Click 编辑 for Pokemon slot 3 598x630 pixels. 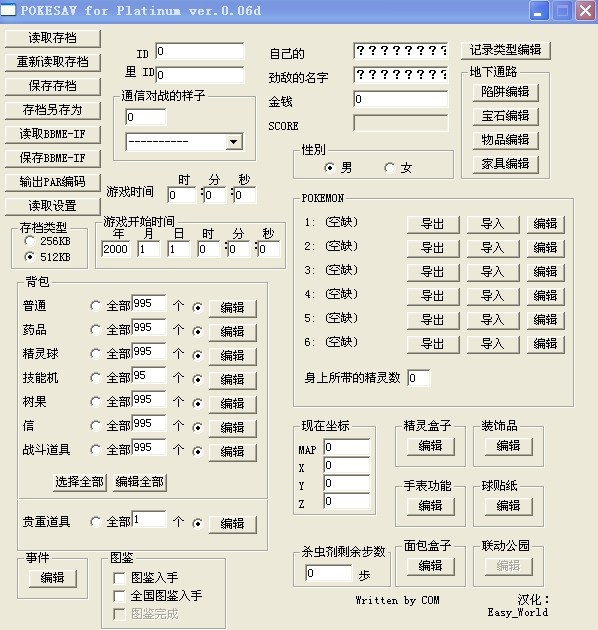pos(546,272)
